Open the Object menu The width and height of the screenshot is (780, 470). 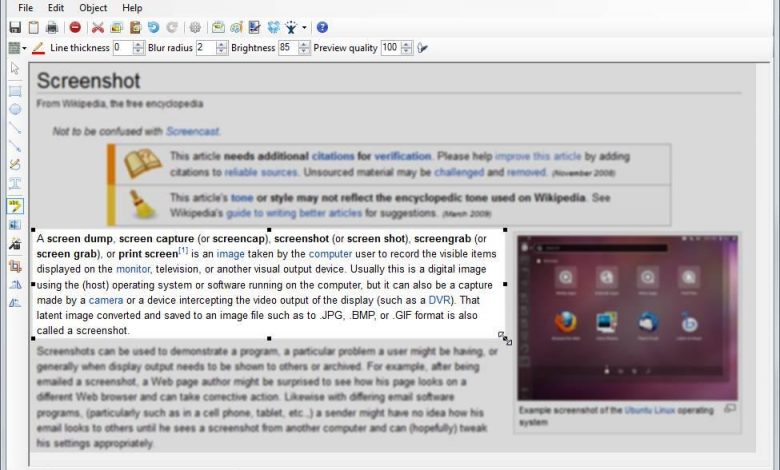pyautogui.click(x=93, y=8)
